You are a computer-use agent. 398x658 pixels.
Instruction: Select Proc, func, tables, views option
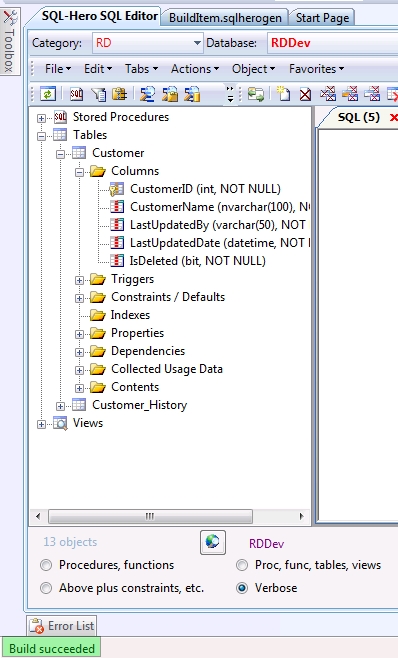[242, 565]
